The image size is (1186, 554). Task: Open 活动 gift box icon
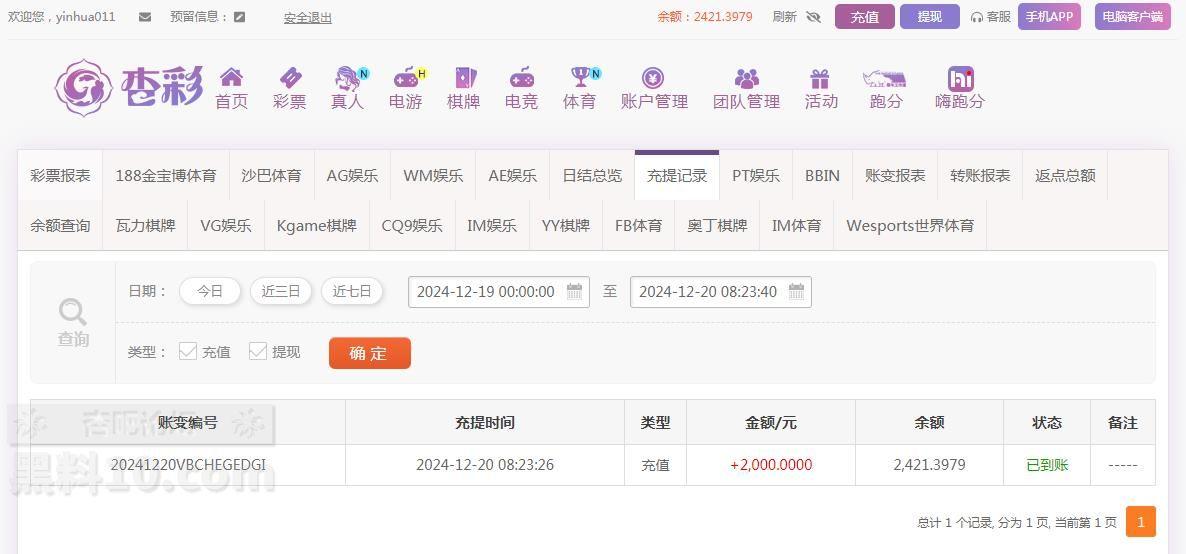tap(820, 77)
